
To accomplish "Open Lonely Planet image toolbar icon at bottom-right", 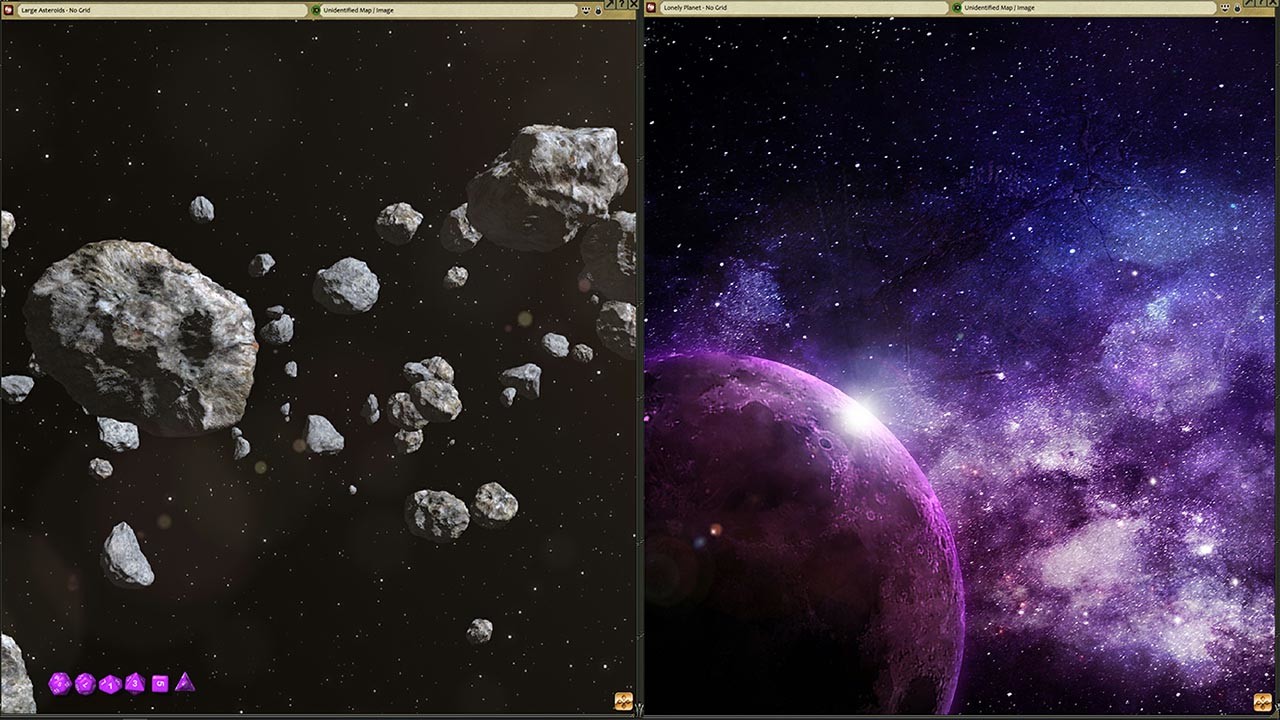I will (x=1264, y=701).
